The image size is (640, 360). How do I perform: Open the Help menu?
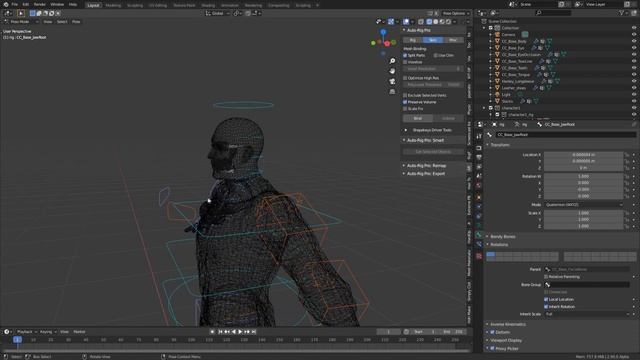(x=73, y=4)
